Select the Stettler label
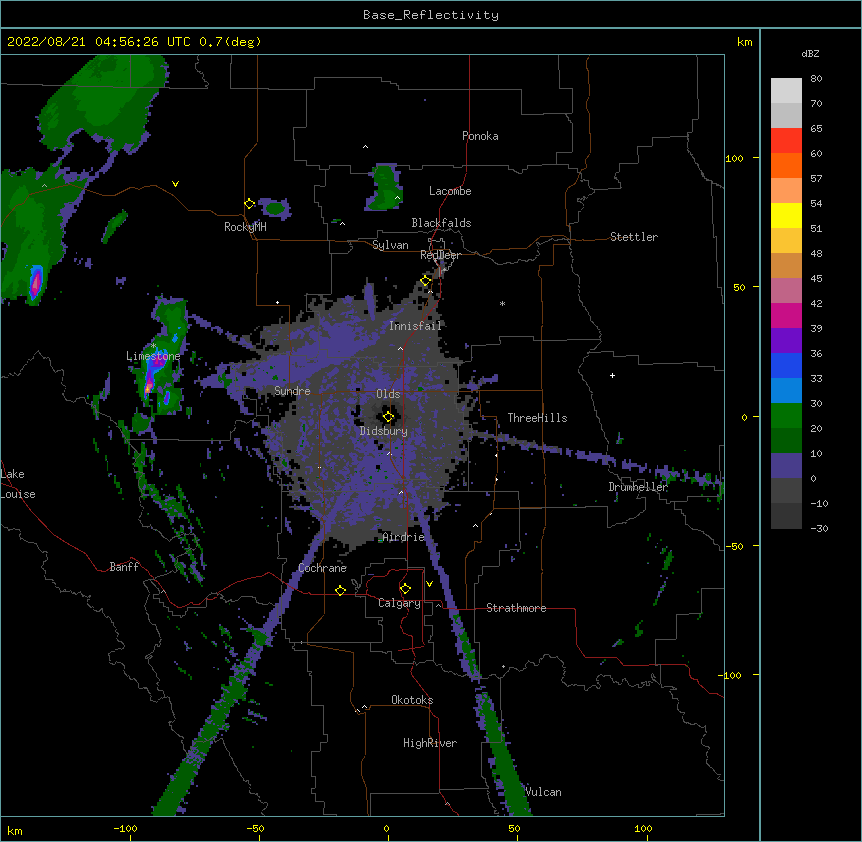The image size is (862, 842). tap(634, 237)
